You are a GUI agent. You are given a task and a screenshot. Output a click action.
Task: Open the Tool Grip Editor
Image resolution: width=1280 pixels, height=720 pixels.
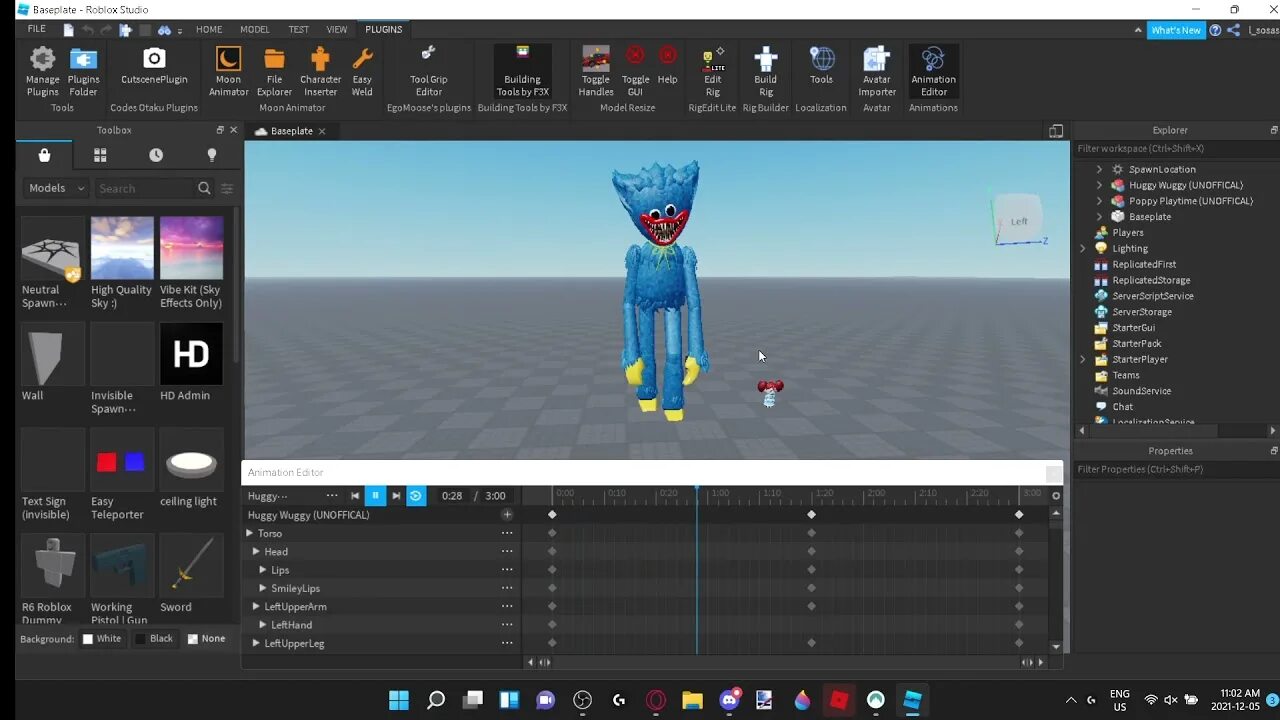428,71
